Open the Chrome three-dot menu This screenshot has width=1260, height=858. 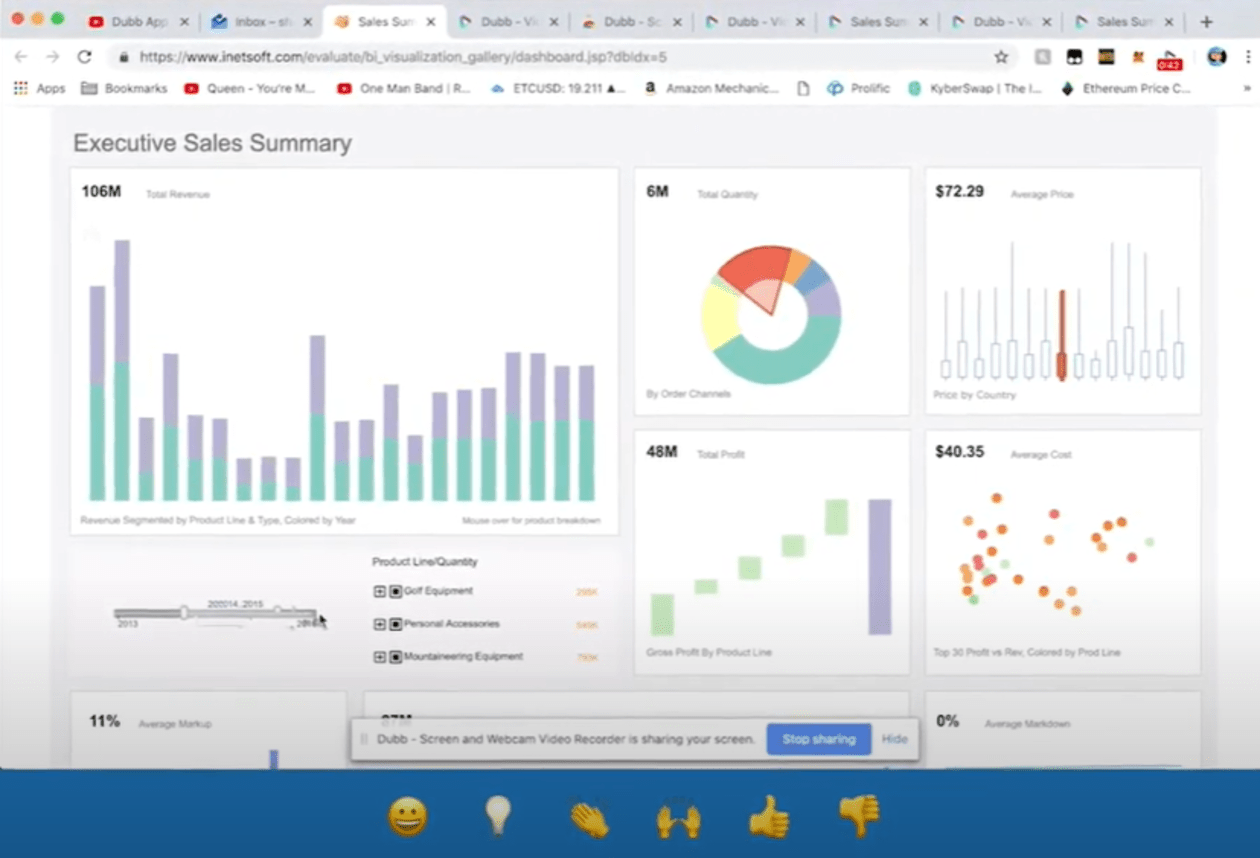point(1249,57)
